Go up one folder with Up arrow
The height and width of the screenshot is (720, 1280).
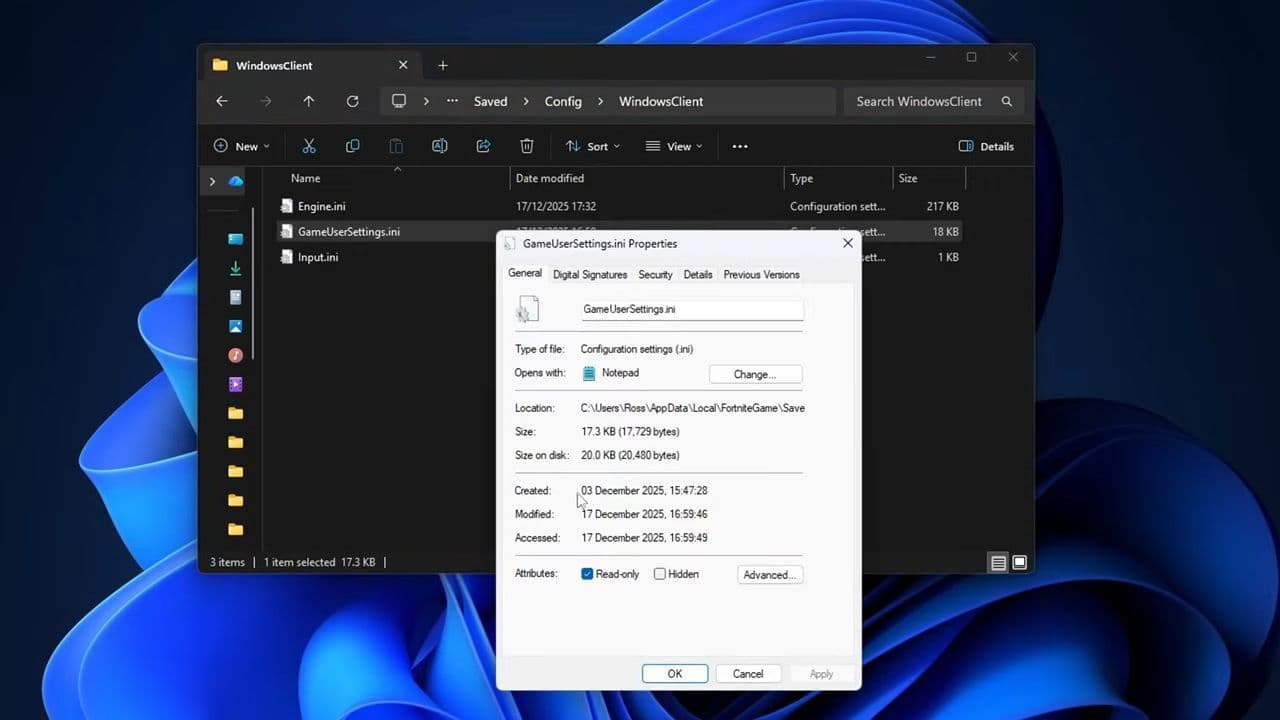click(308, 101)
